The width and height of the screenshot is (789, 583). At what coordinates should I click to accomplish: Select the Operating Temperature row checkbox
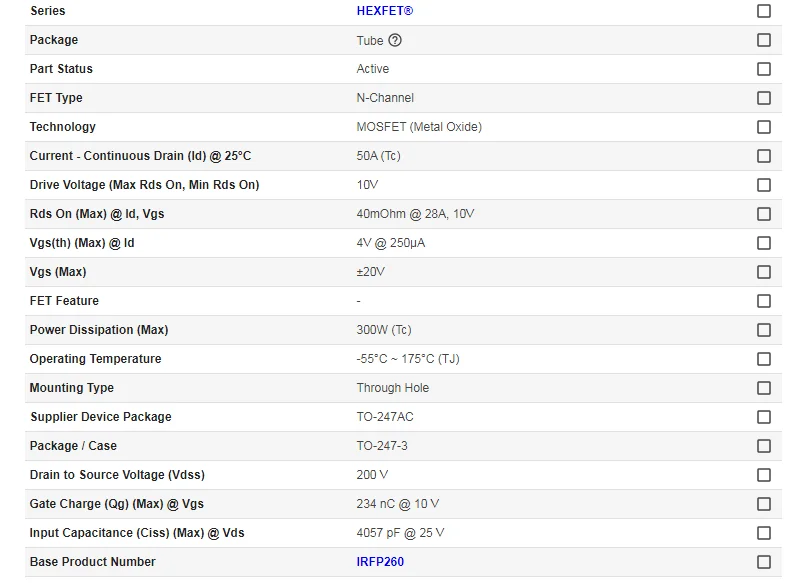click(x=764, y=359)
